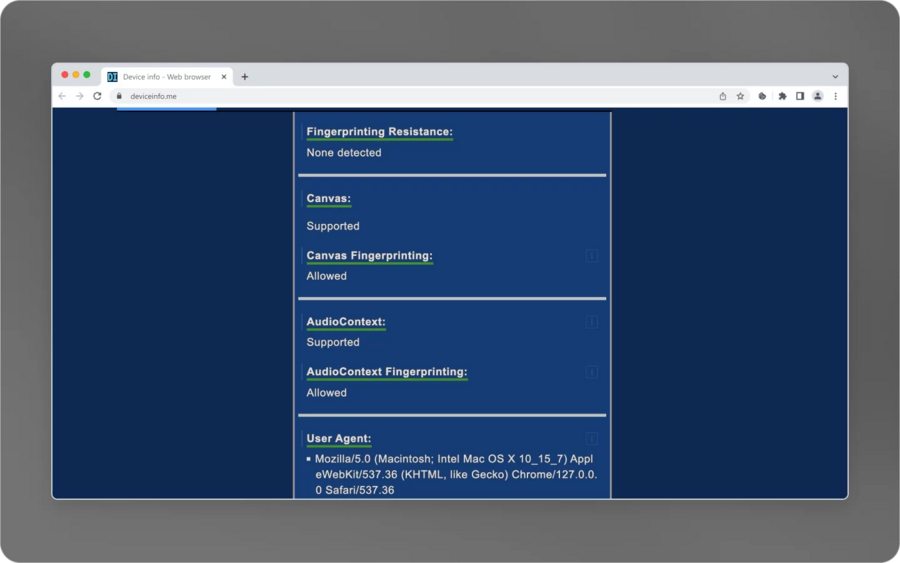Screen dimensions: 900x563
Task: Open the Chrome three-dot menu
Action: (x=835, y=96)
